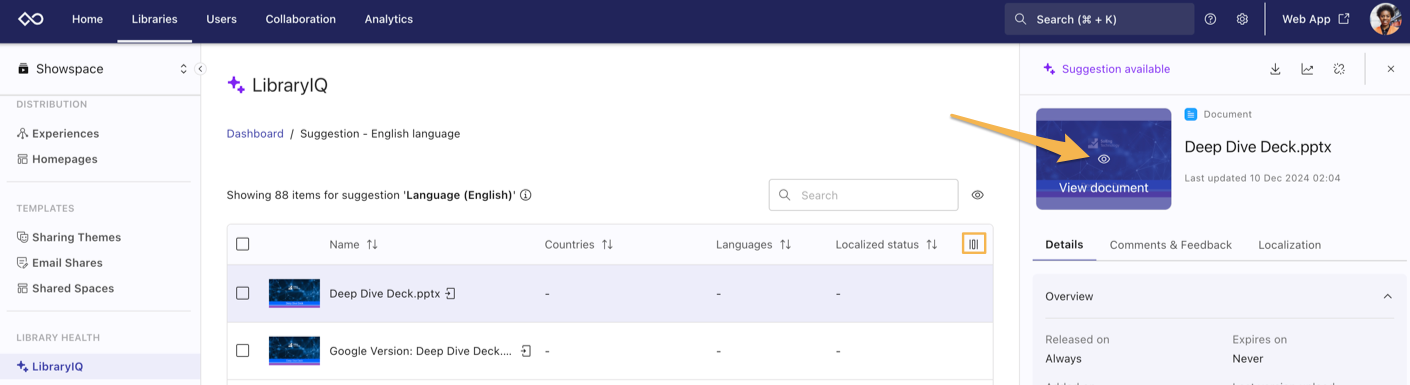Click 'Last updated 10 Dec 2024 02:04' text
Screen dimensions: 1410x385
click(1262, 178)
